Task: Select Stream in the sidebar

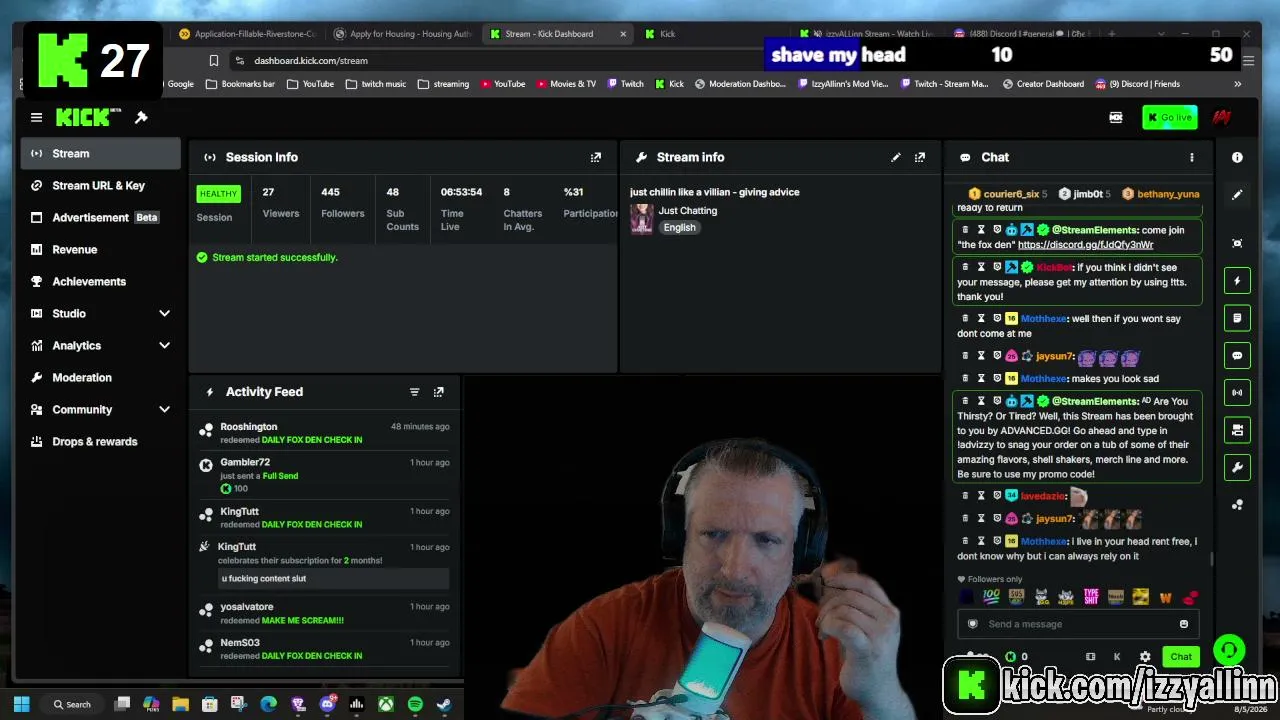Action: point(101,153)
